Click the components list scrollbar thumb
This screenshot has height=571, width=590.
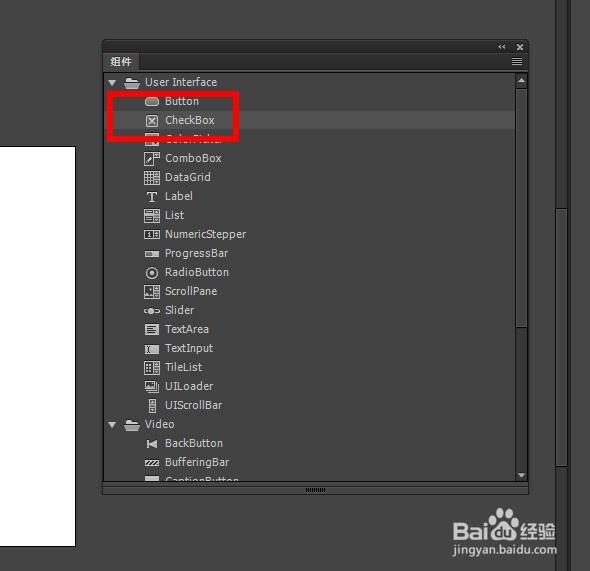(x=522, y=208)
